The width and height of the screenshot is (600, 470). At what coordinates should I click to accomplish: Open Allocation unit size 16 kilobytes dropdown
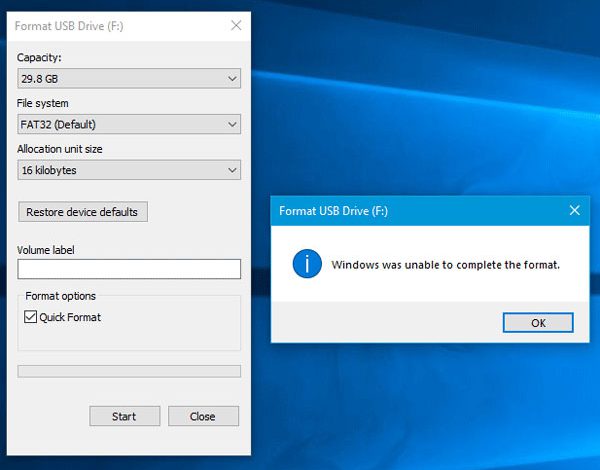(129, 170)
